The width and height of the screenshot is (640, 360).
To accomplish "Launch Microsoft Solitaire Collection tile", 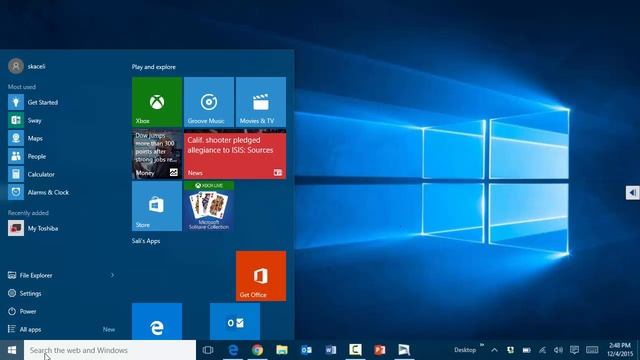I will [209, 206].
